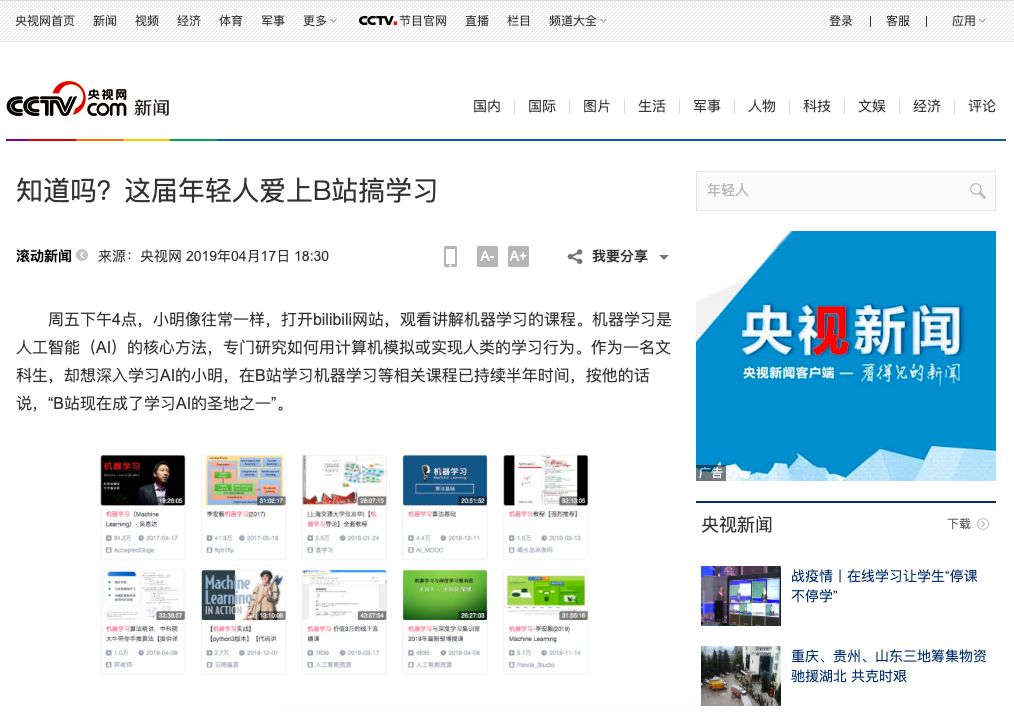Open the 我要分享 dropdown arrow
This screenshot has height=712, width=1014.
662,258
